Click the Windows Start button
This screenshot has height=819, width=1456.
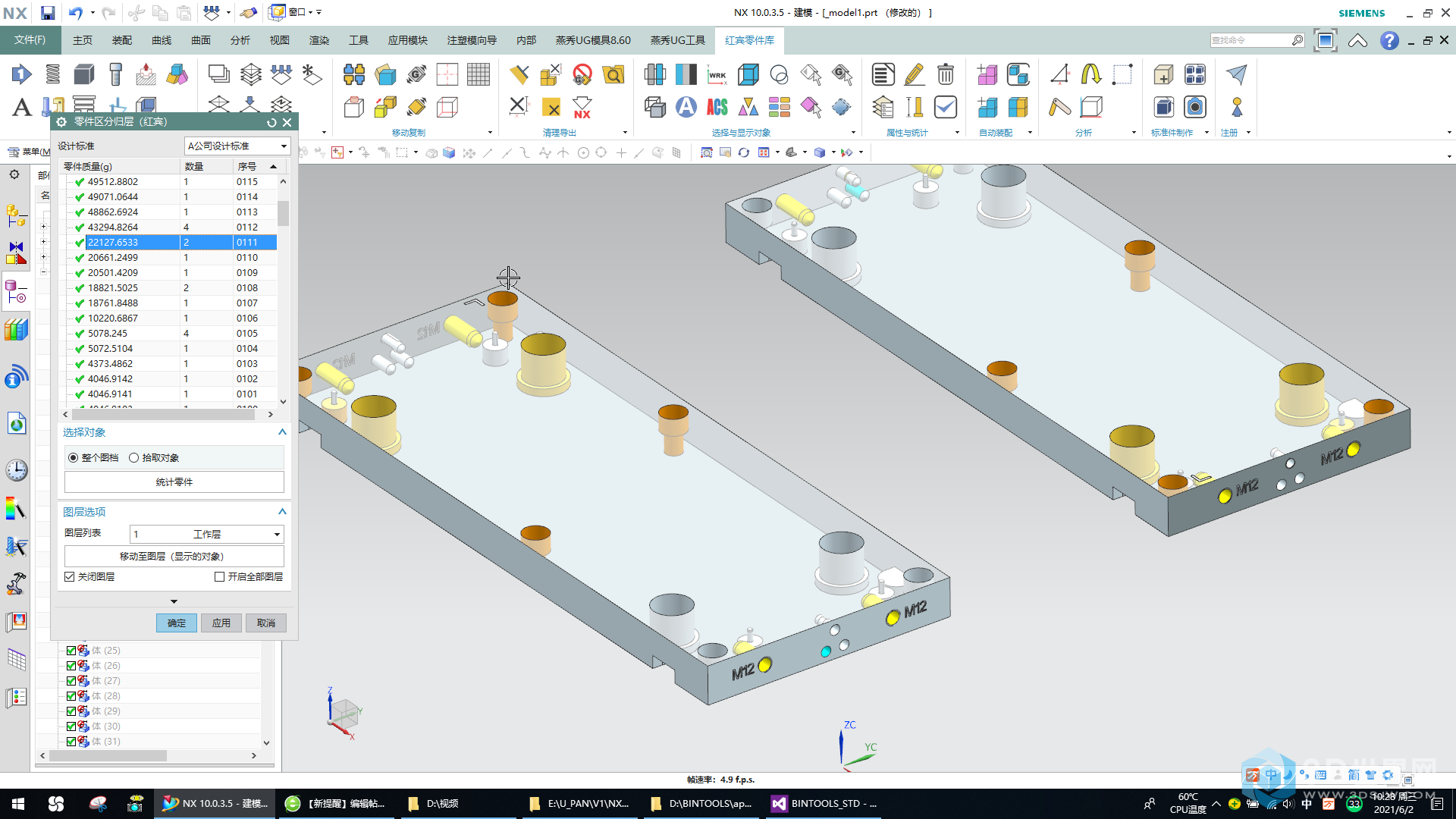pos(18,804)
